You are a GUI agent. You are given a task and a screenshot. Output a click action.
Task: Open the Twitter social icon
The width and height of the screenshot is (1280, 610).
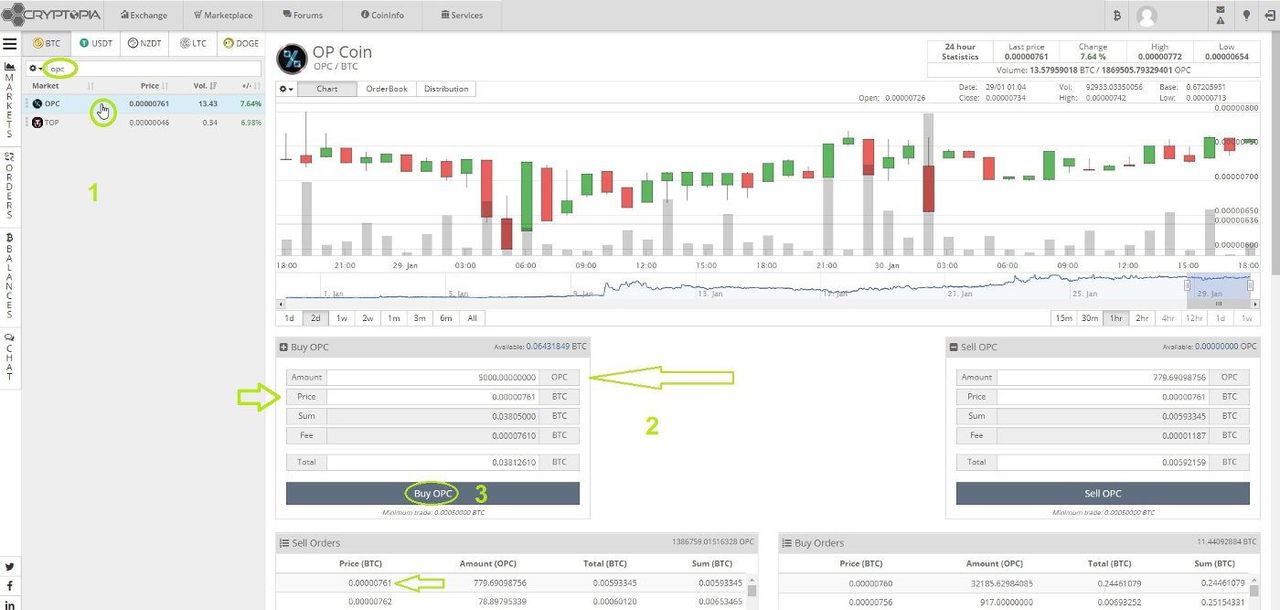(10, 566)
